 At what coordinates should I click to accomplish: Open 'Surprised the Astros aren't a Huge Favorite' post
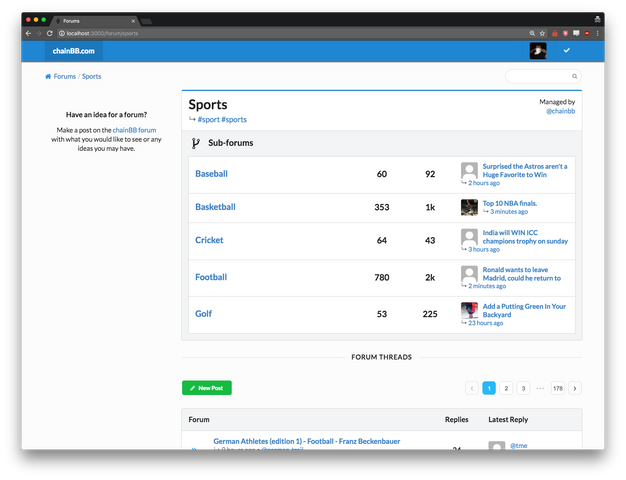tap(525, 171)
